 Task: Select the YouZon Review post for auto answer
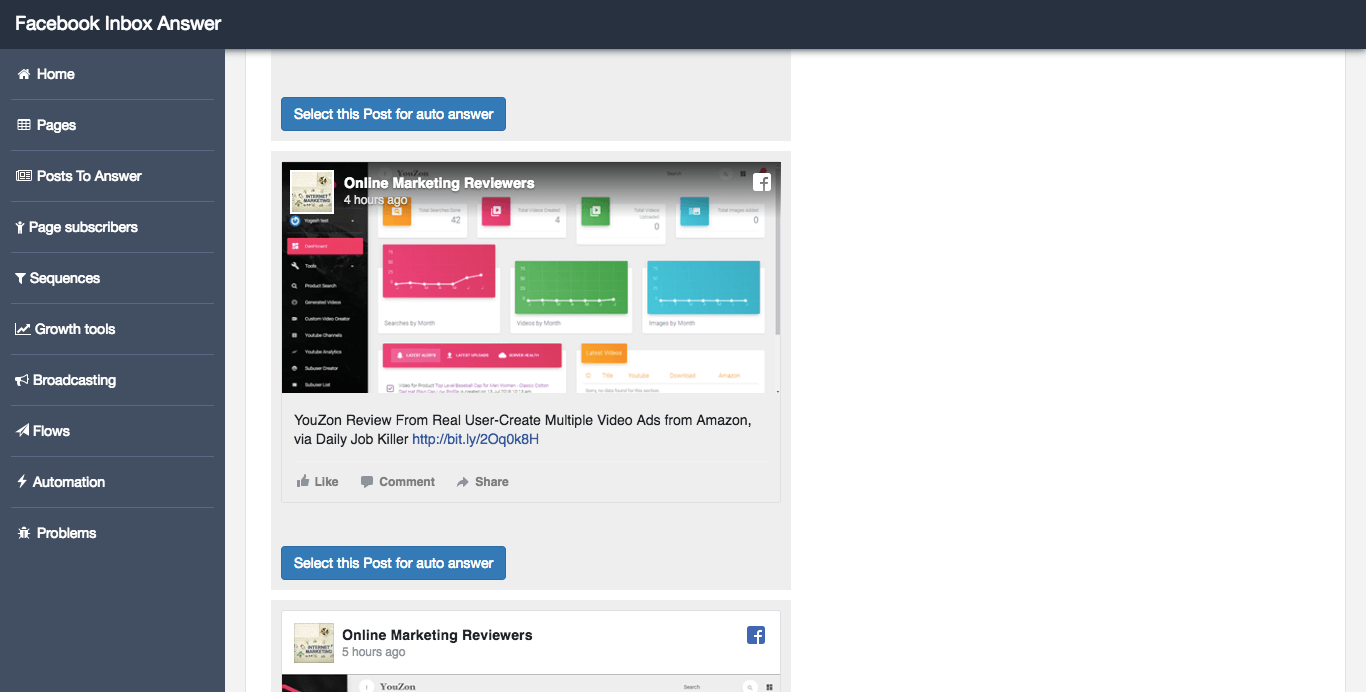(393, 563)
